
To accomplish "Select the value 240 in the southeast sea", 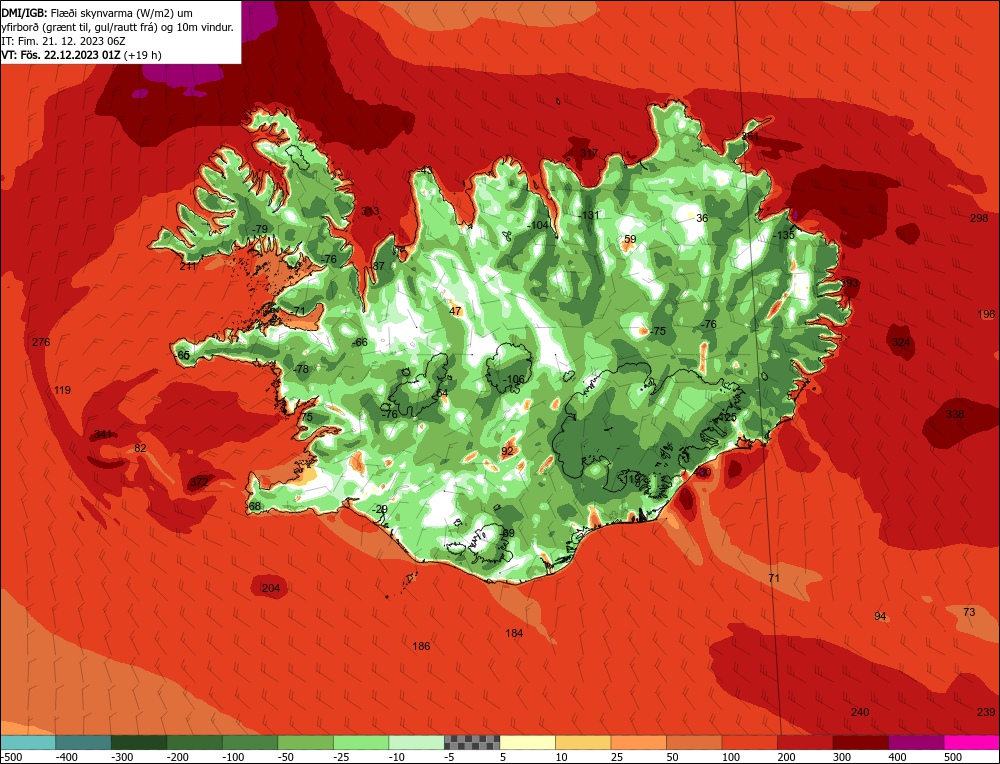I will point(860,712).
